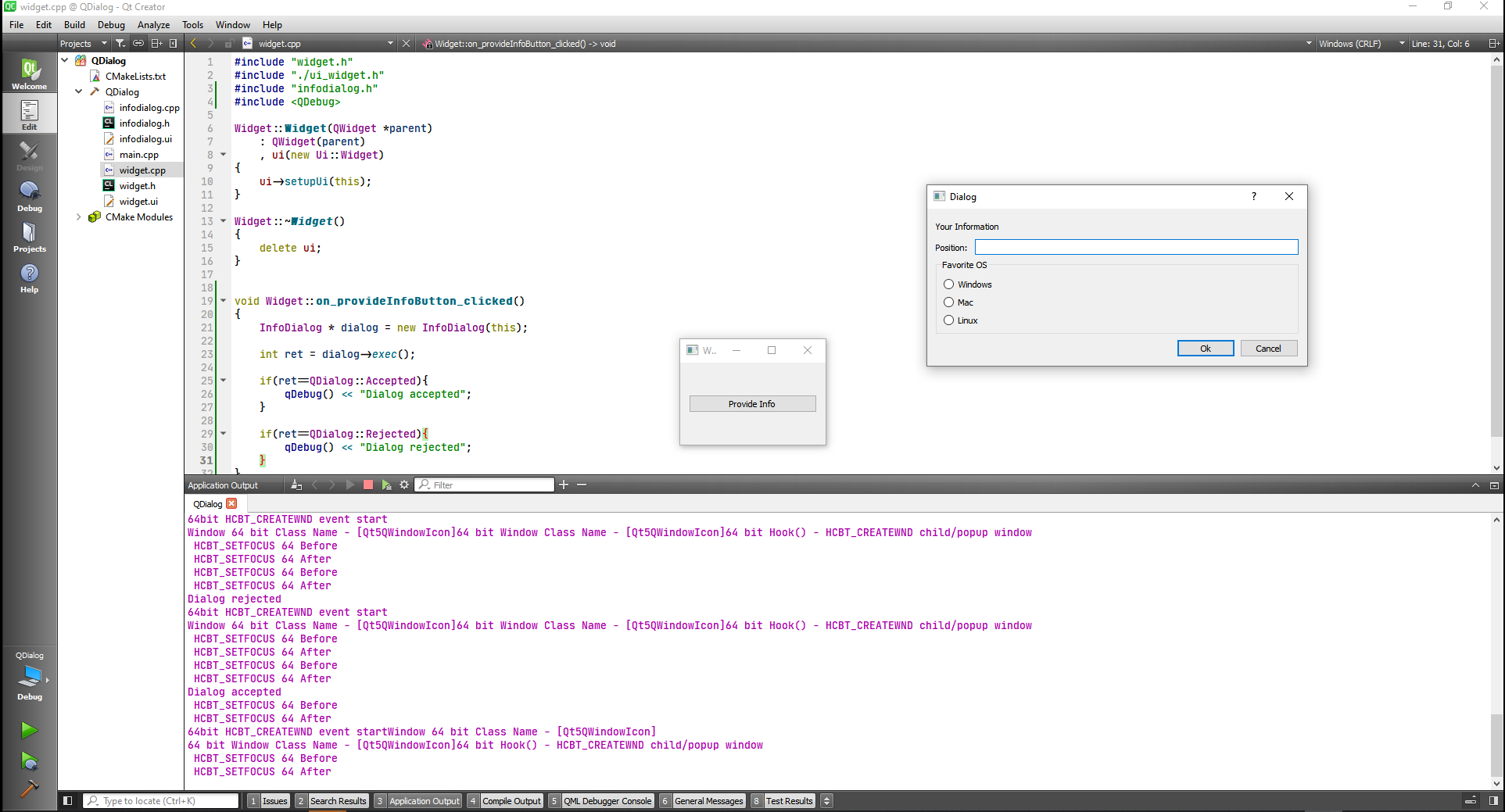Click the QDialog kit selector monitor icon
Image resolution: width=1505 pixels, height=812 pixels.
coord(29,676)
